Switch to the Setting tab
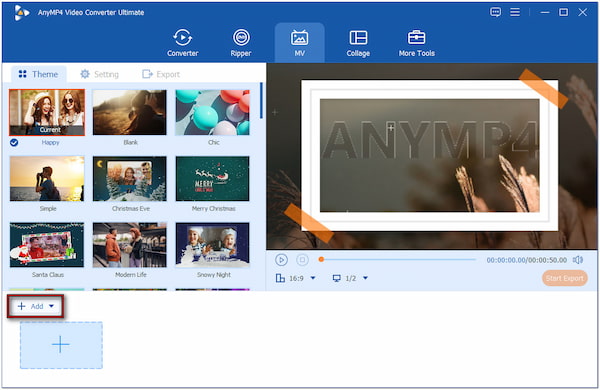 coord(99,74)
